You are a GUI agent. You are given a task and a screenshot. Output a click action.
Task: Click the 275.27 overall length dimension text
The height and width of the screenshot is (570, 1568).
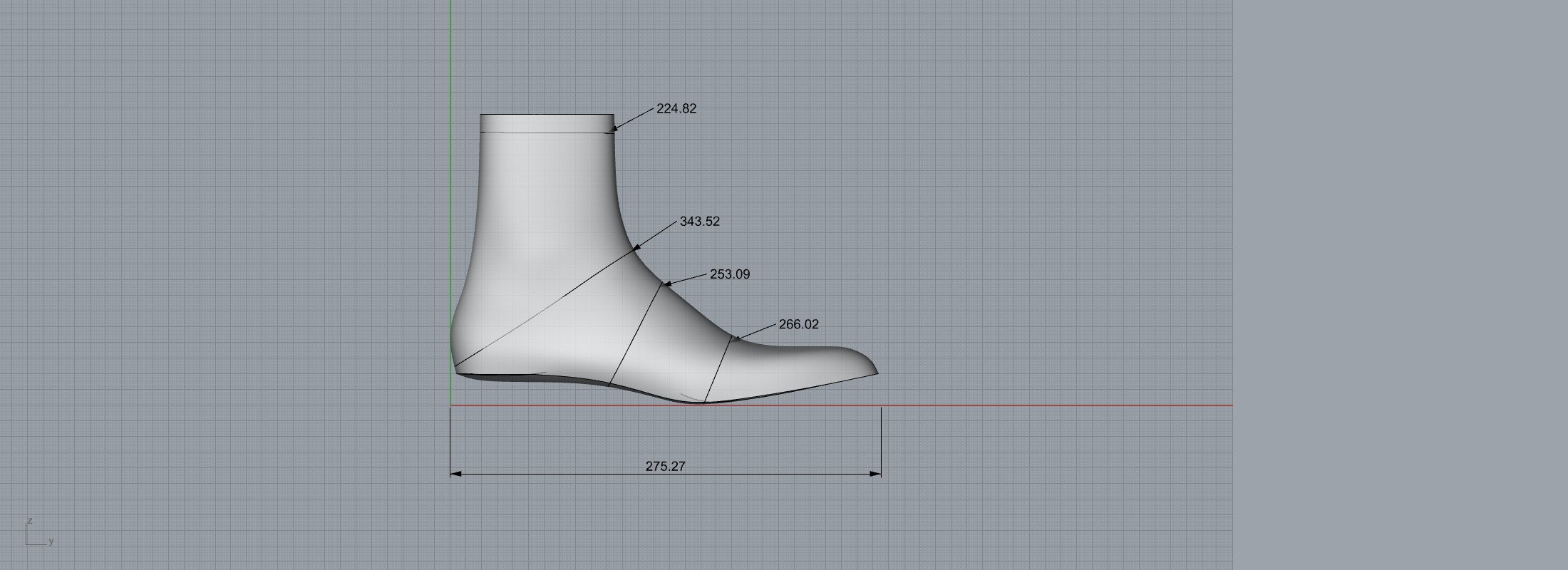tap(665, 466)
